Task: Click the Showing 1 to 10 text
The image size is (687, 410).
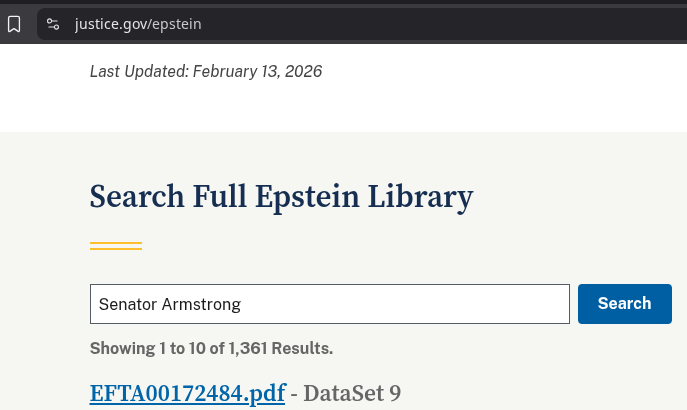Action: pos(147,349)
